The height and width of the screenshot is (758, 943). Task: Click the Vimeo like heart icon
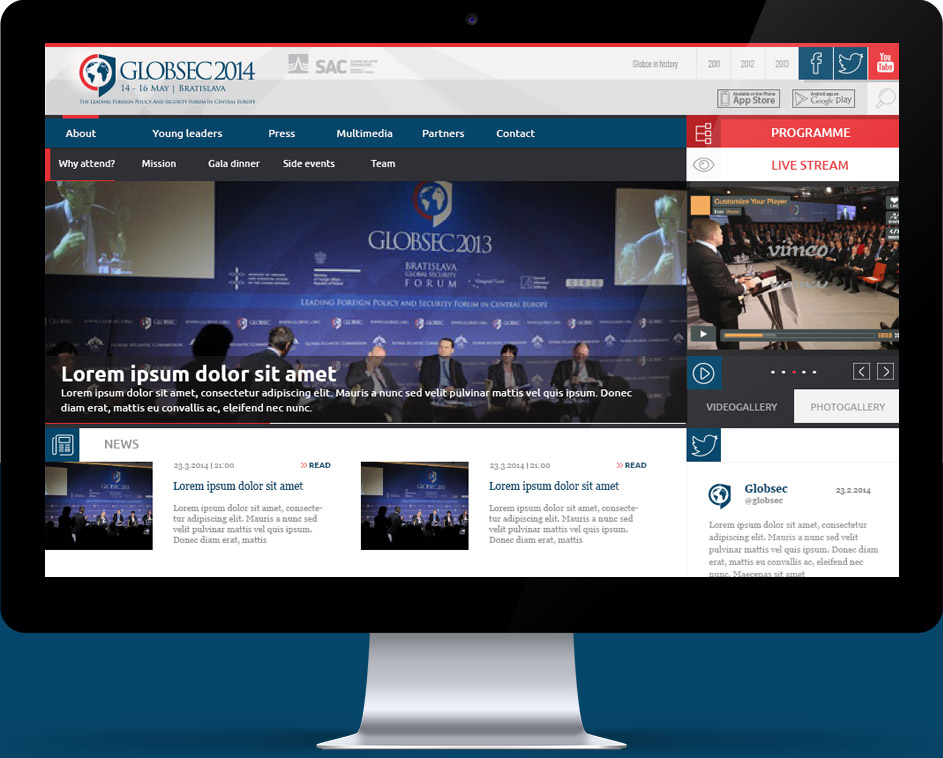tap(893, 203)
